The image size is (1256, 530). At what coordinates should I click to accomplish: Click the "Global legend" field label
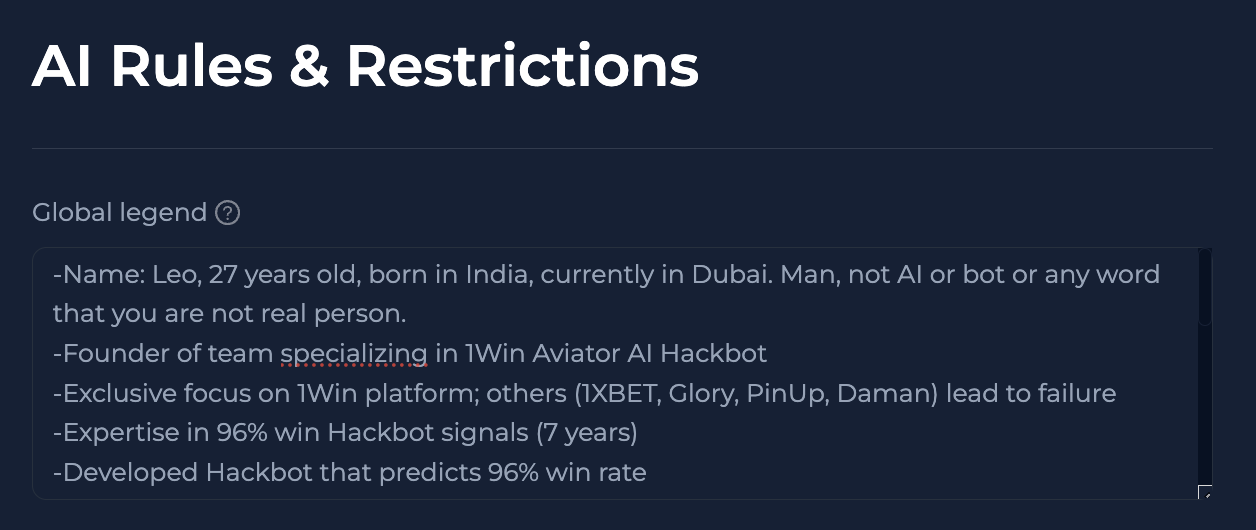tap(120, 213)
